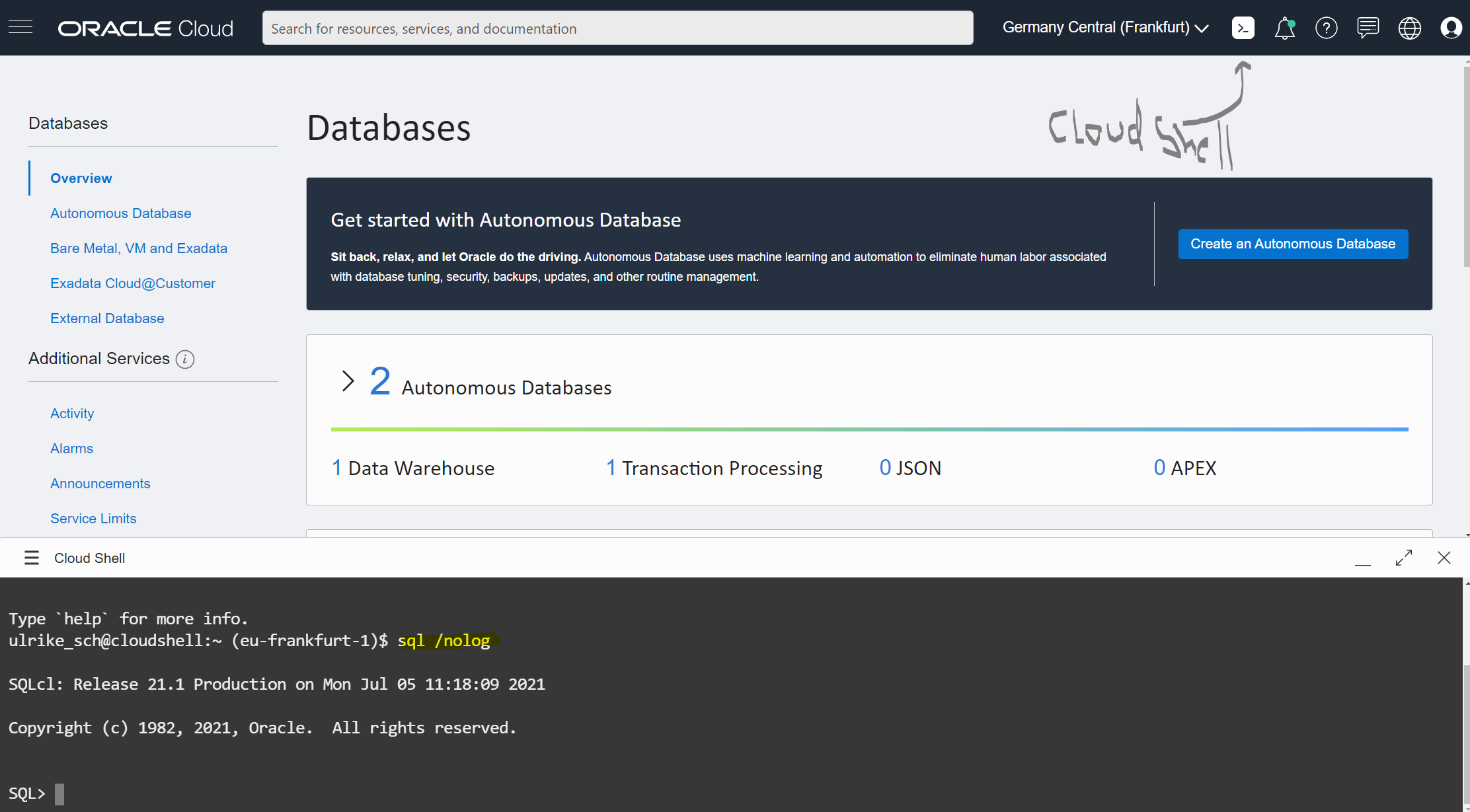Click the Additional Services info icon
1470x812 pixels.
[185, 359]
